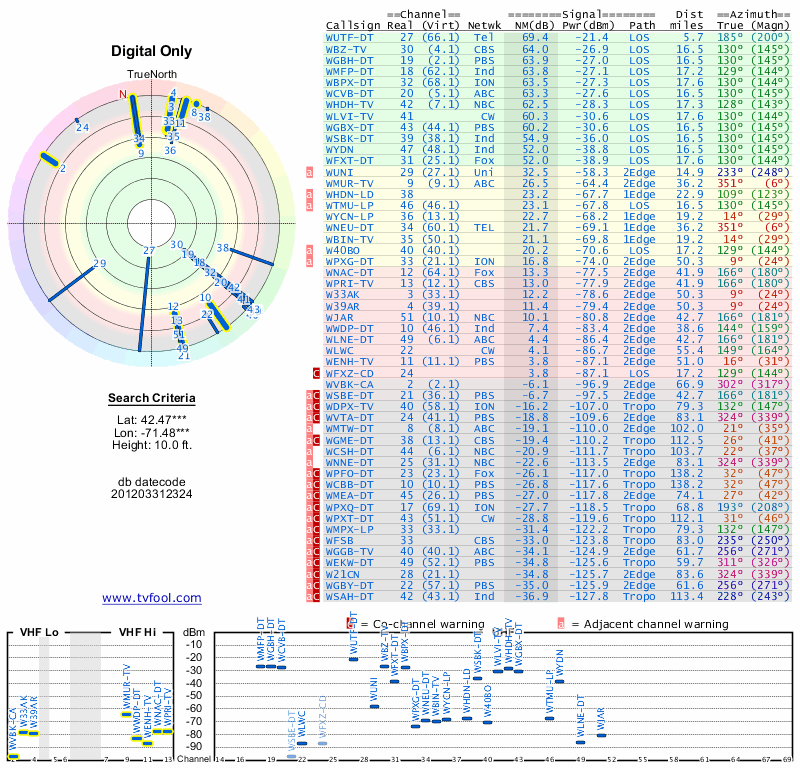Viewport: 800px width, 768px height.
Task: Click the red C legend icon for Co-channel warning
Action: (x=349, y=624)
